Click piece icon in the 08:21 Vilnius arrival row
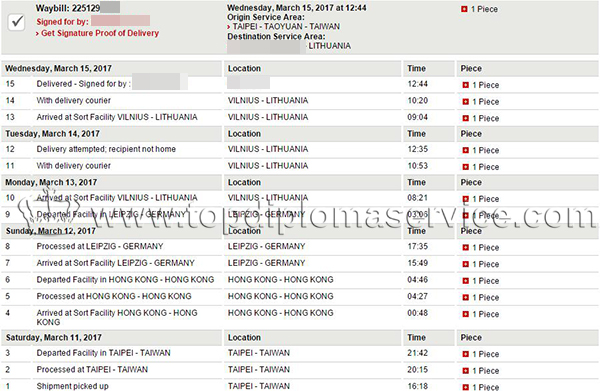This screenshot has width=600, height=391. pos(465,199)
